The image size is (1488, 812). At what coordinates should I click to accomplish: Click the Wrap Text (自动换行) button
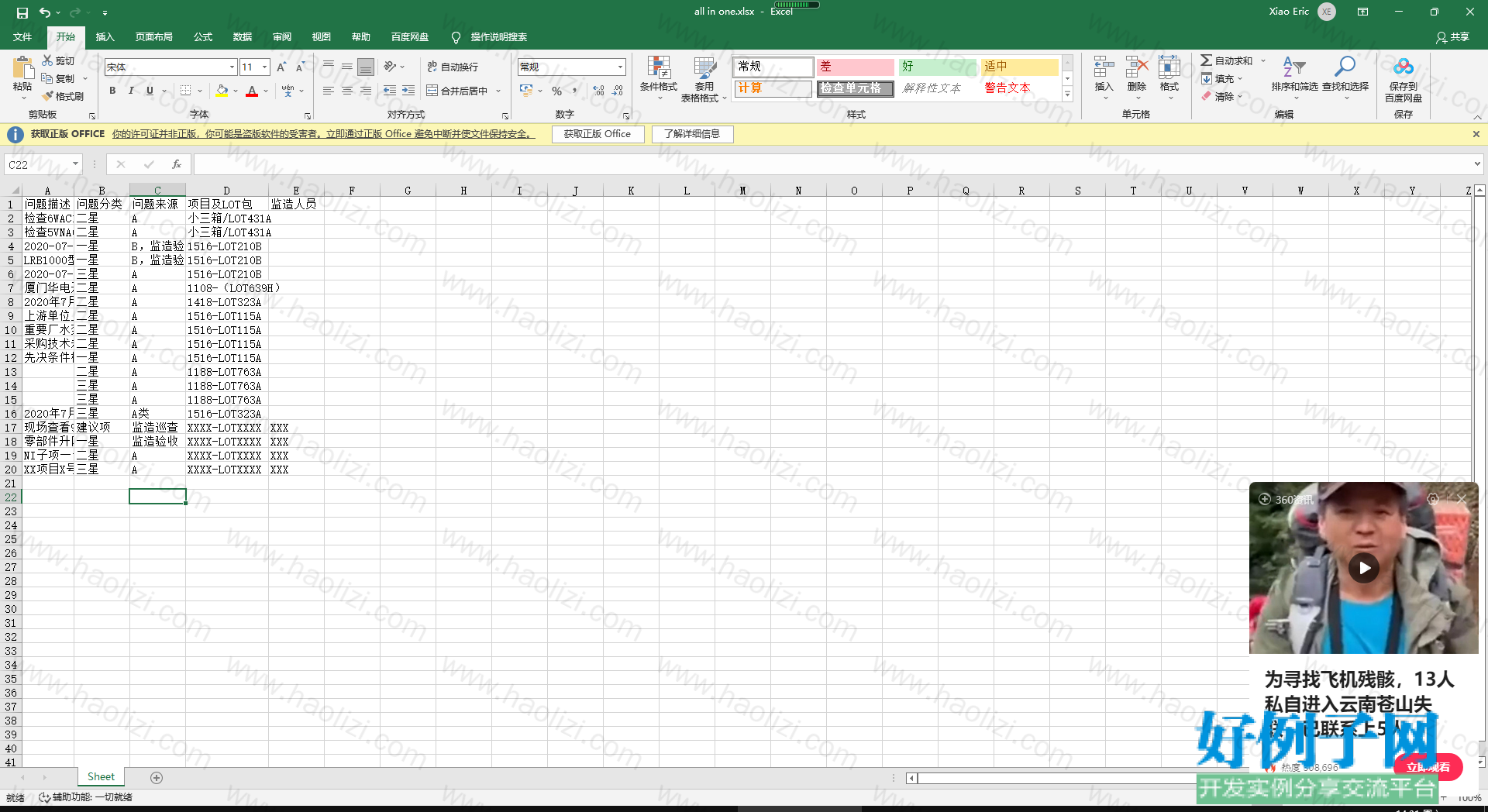click(x=453, y=67)
